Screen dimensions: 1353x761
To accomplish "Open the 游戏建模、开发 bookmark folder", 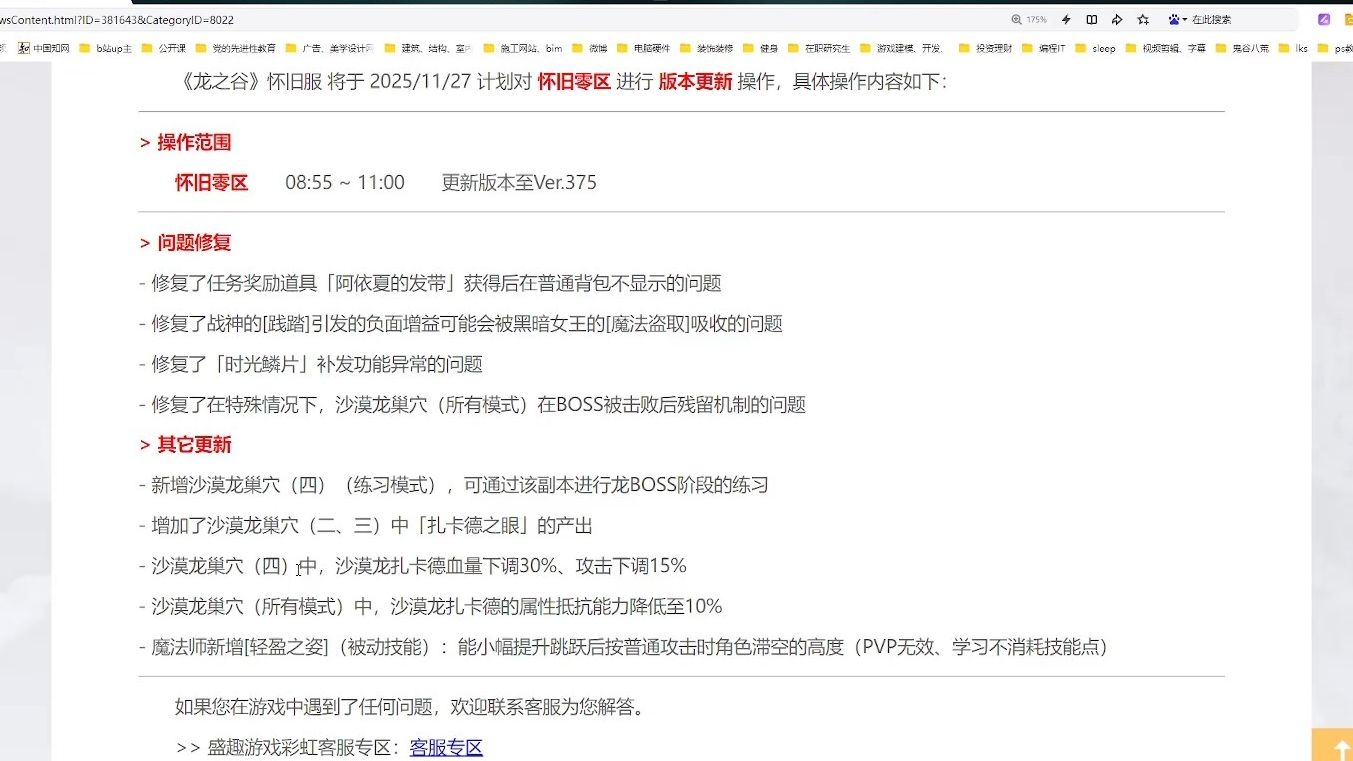I will click(901, 47).
